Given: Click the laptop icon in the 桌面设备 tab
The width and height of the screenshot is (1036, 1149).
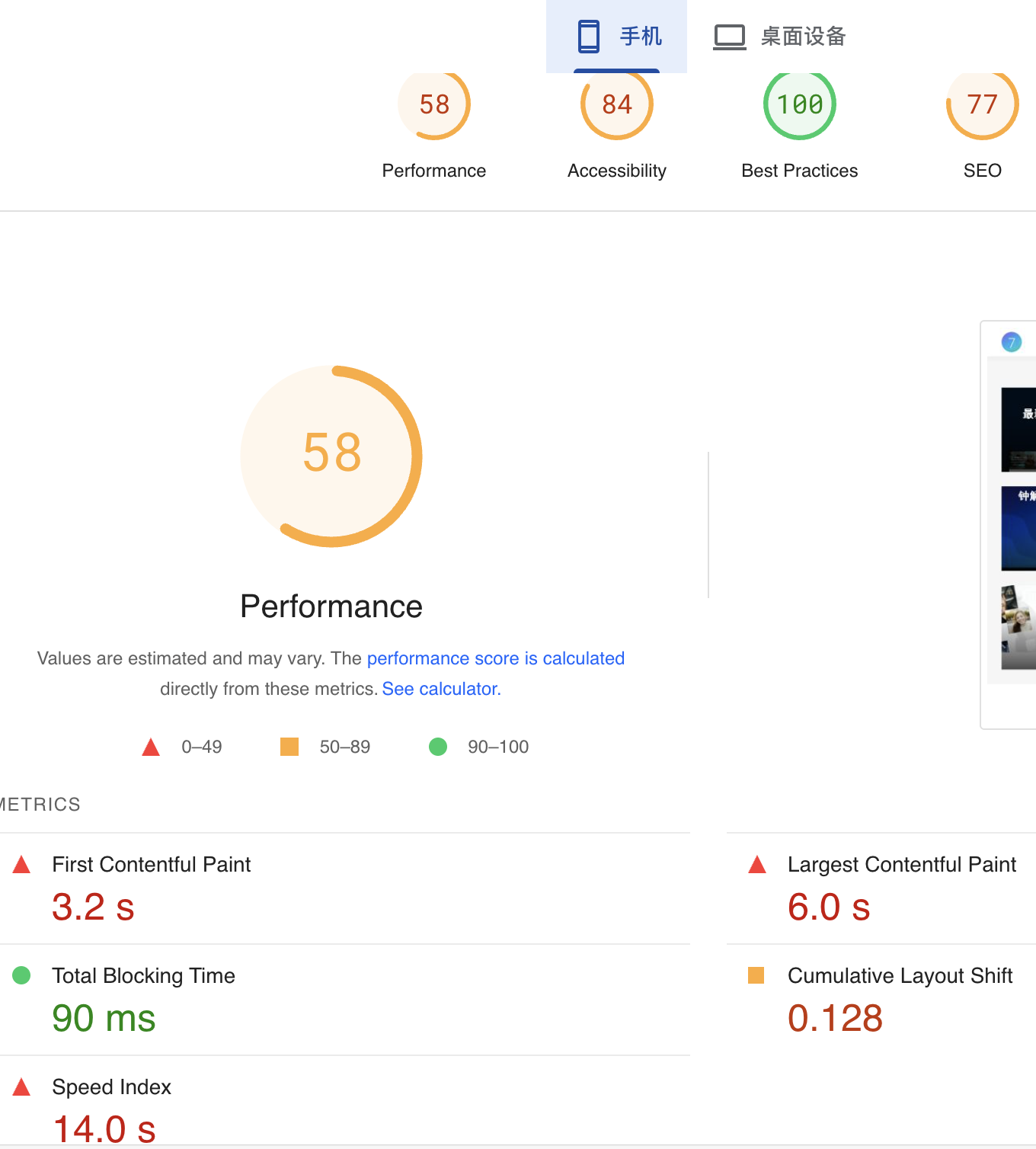Looking at the screenshot, I should (730, 37).
